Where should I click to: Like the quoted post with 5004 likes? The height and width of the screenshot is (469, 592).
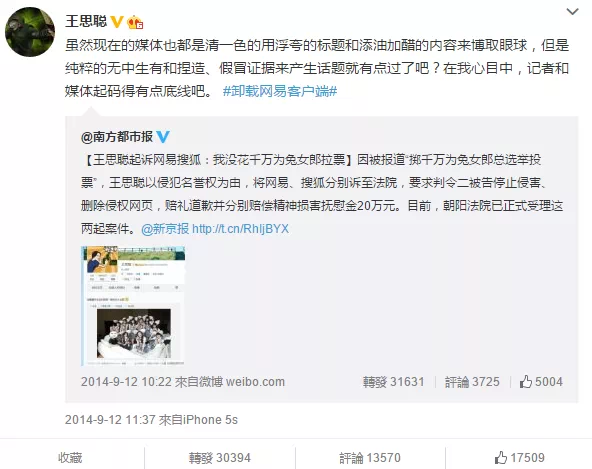541,382
